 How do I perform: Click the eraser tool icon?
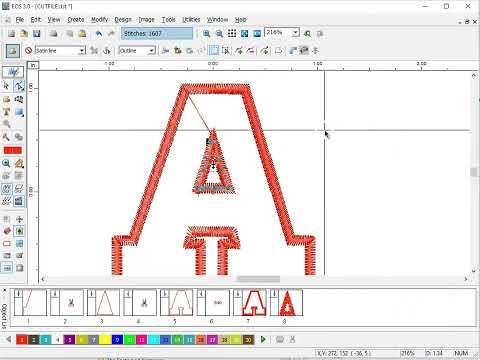click(x=7, y=231)
